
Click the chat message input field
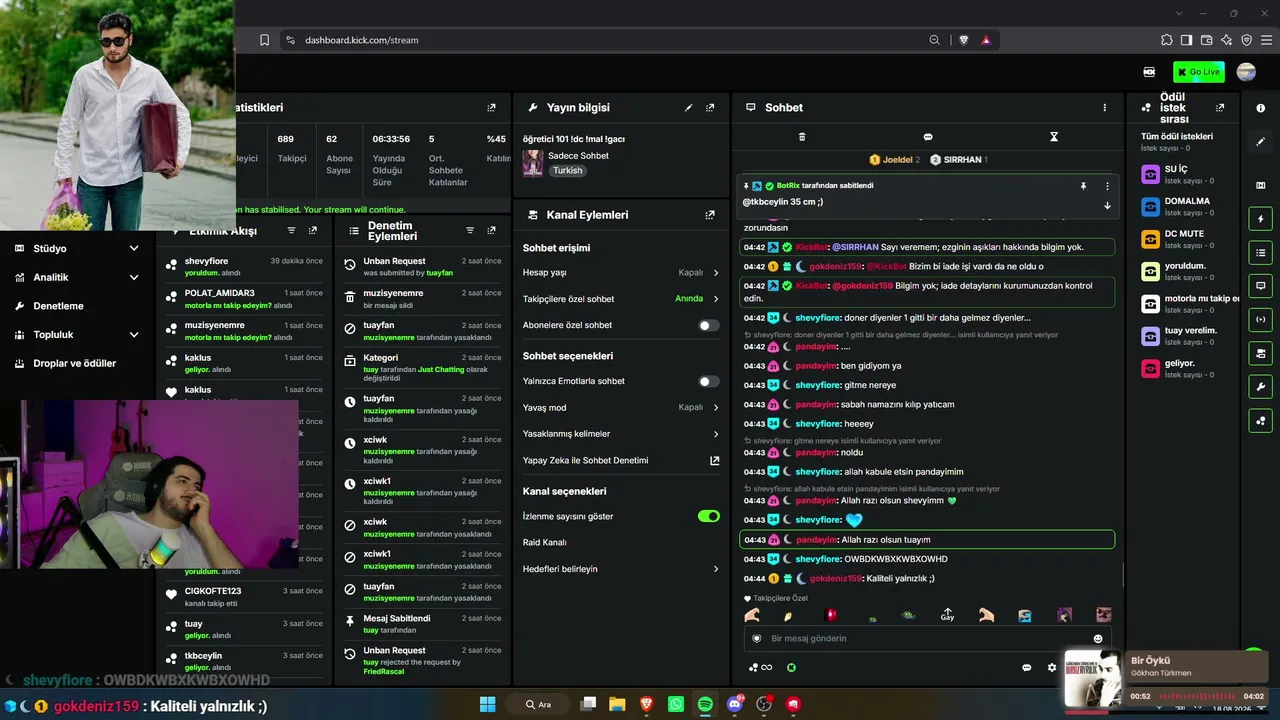click(925, 639)
